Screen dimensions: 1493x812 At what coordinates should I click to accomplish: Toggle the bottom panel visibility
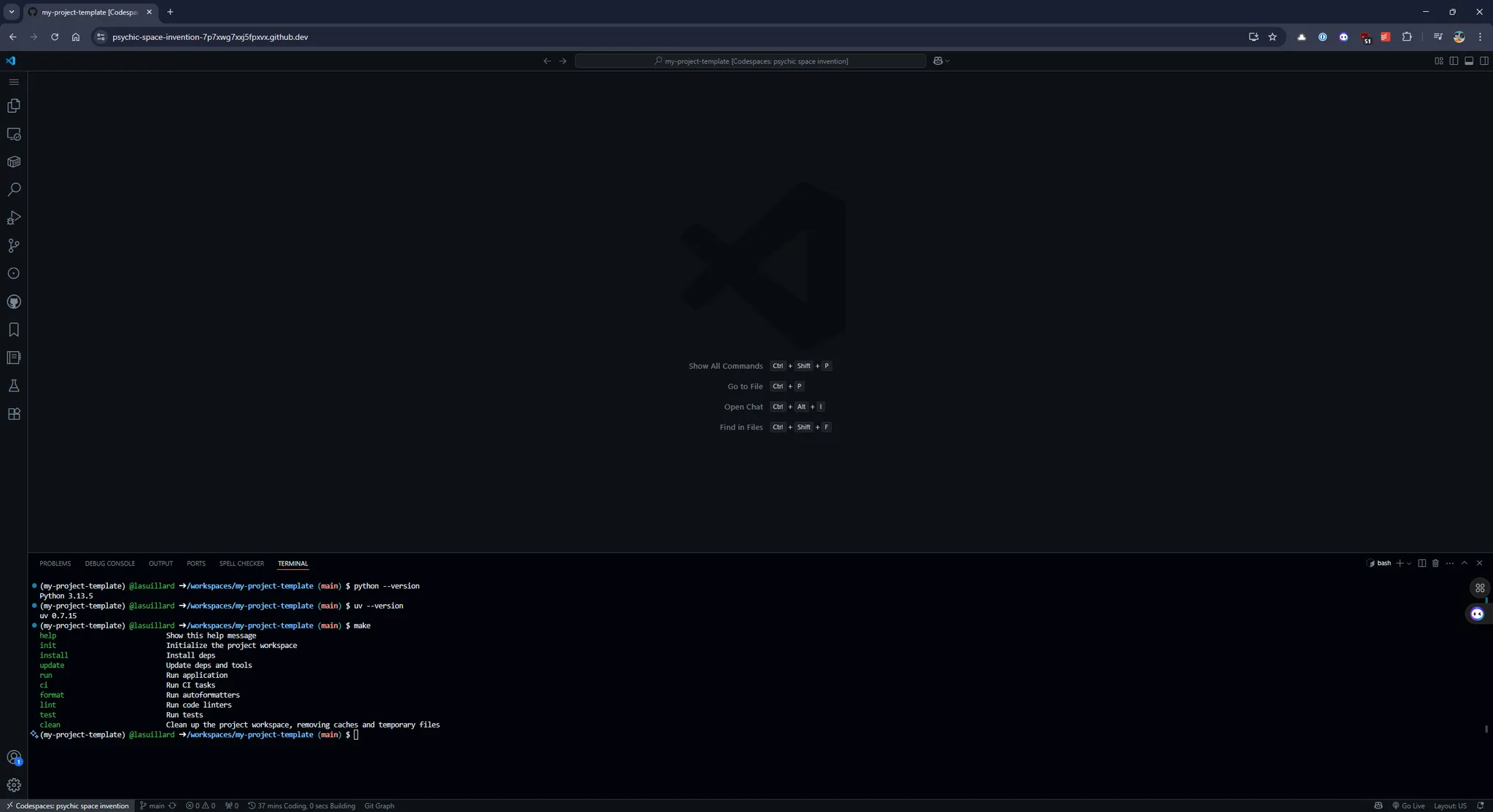tap(1469, 61)
